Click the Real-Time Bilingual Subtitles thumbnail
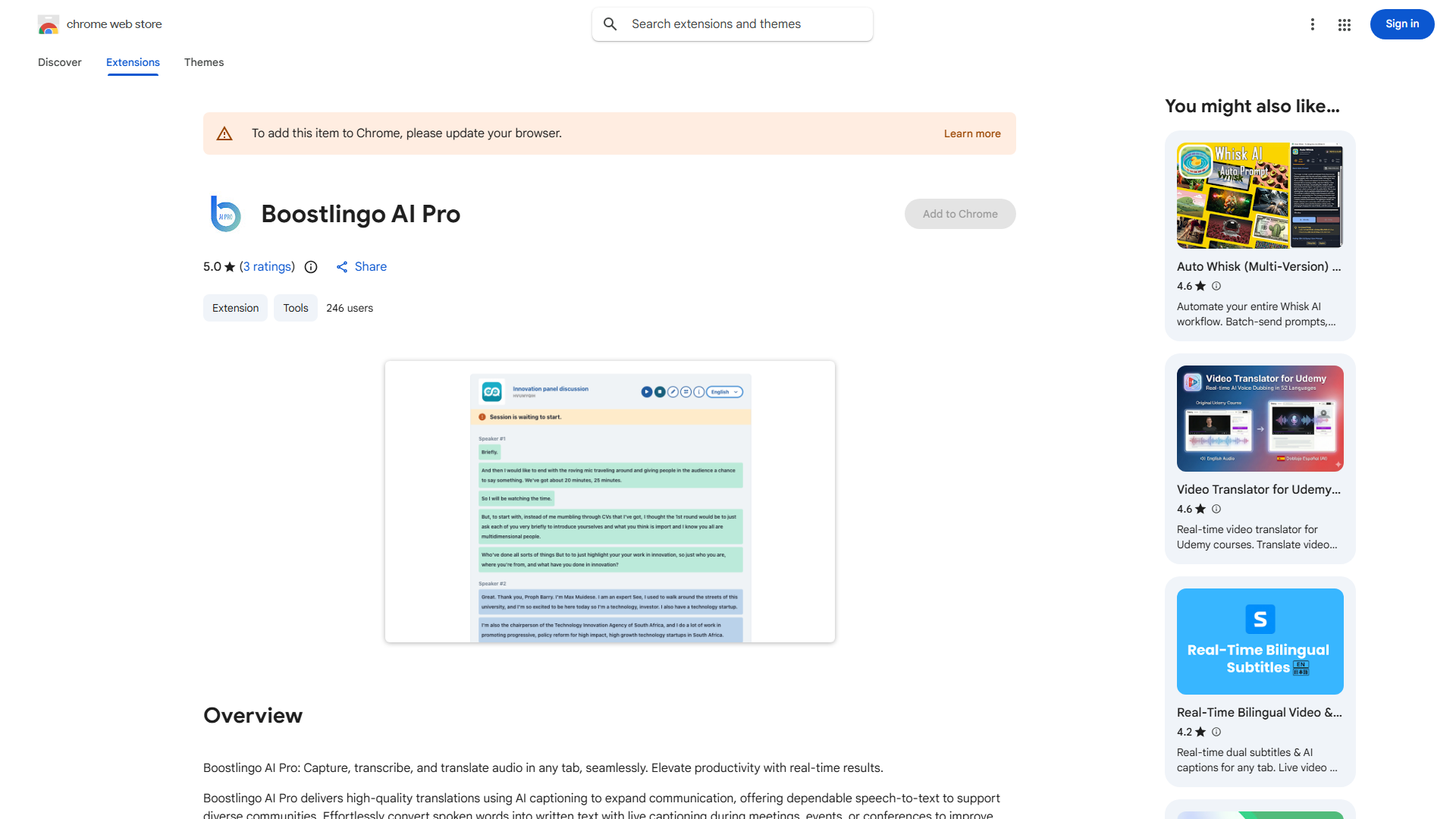1456x819 pixels. 1259,641
